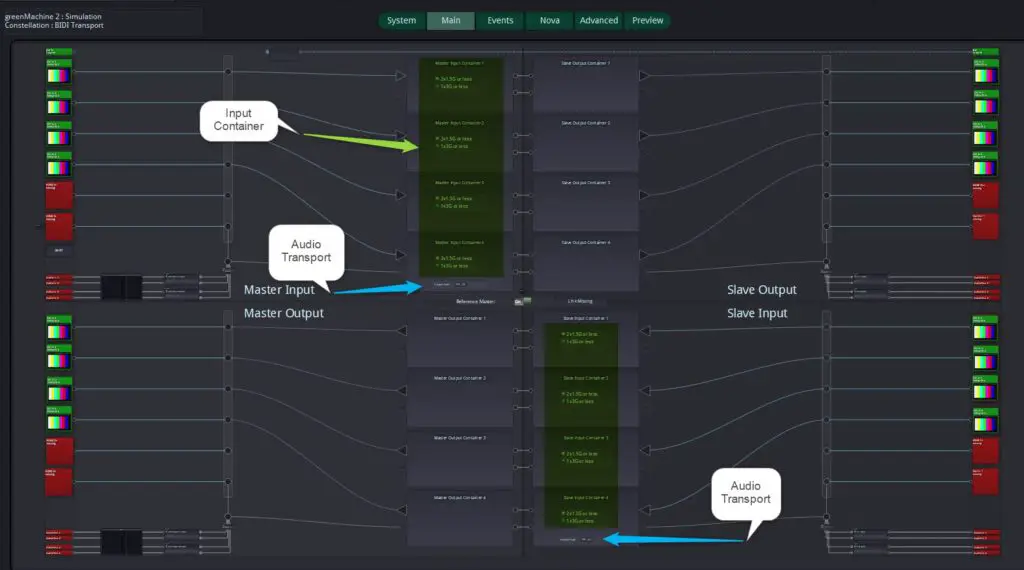The height and width of the screenshot is (570, 1024).
Task: Click the arrow feeding Slave Input Container 3
Action: [645, 450]
